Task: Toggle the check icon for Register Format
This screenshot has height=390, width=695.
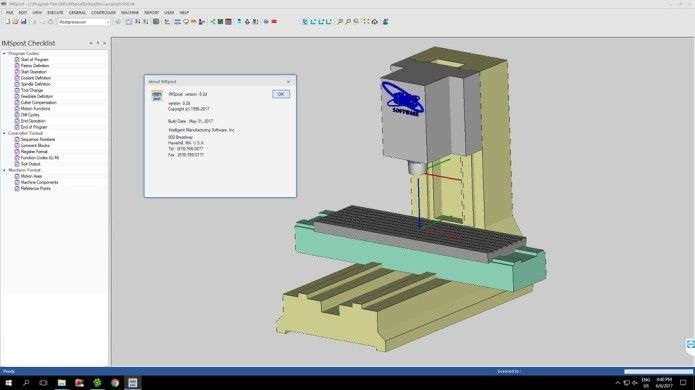Action: point(17,152)
